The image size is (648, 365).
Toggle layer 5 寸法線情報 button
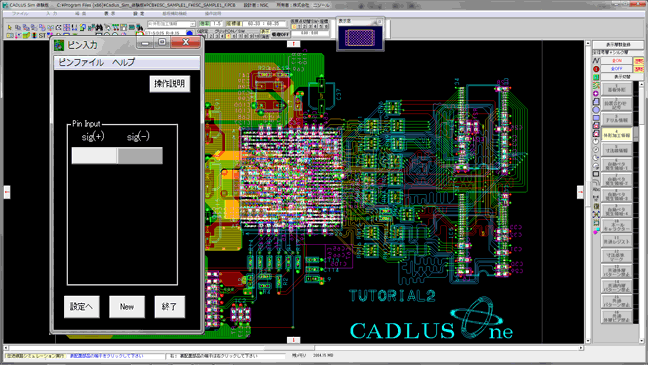[x=616, y=150]
